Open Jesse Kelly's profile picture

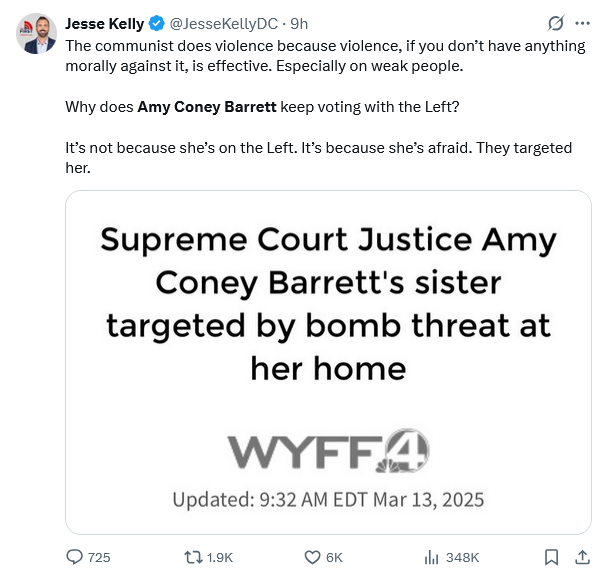37,33
